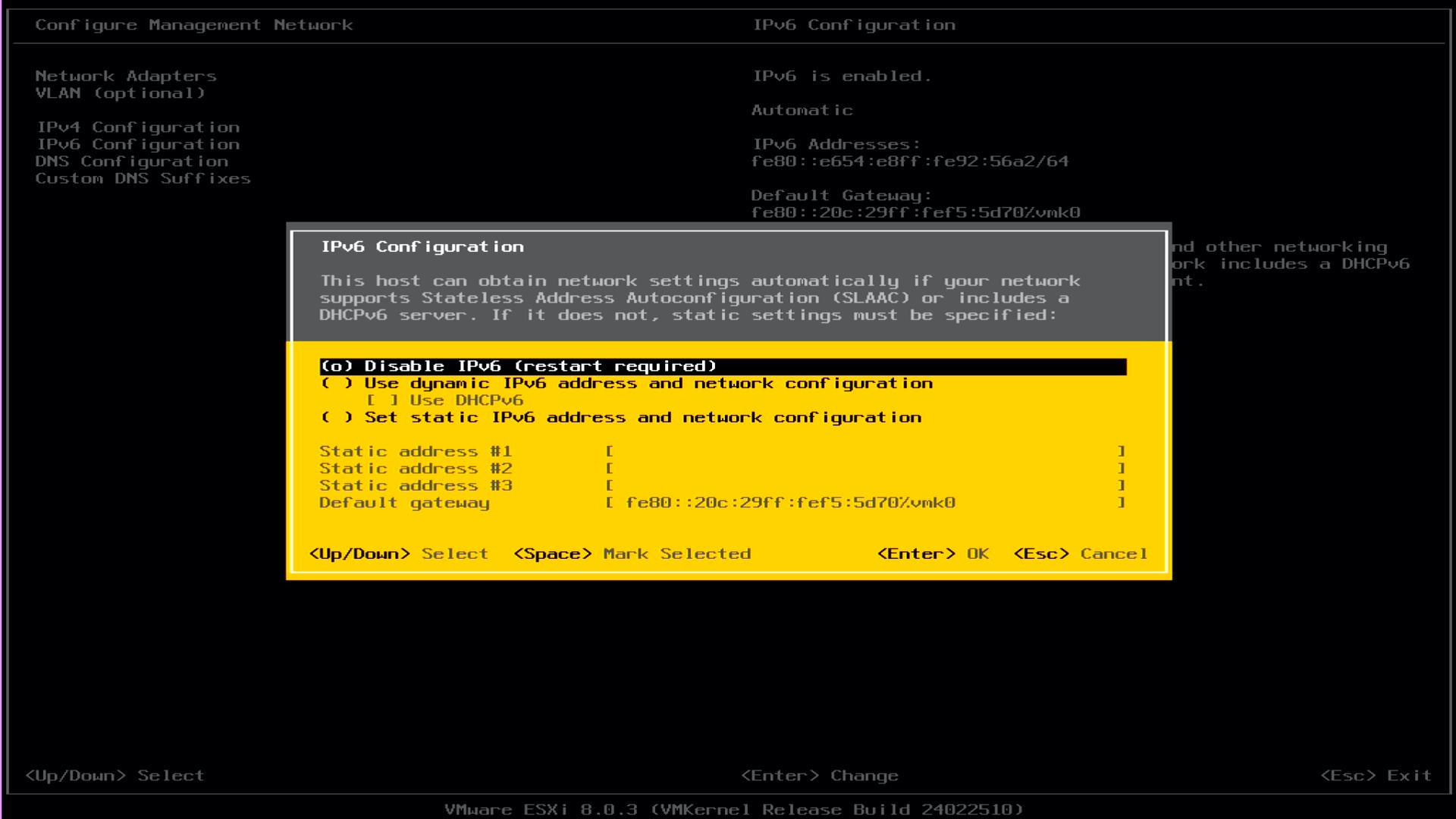This screenshot has height=819, width=1456.
Task: Click Static address #2 input field
Action: 864,469
